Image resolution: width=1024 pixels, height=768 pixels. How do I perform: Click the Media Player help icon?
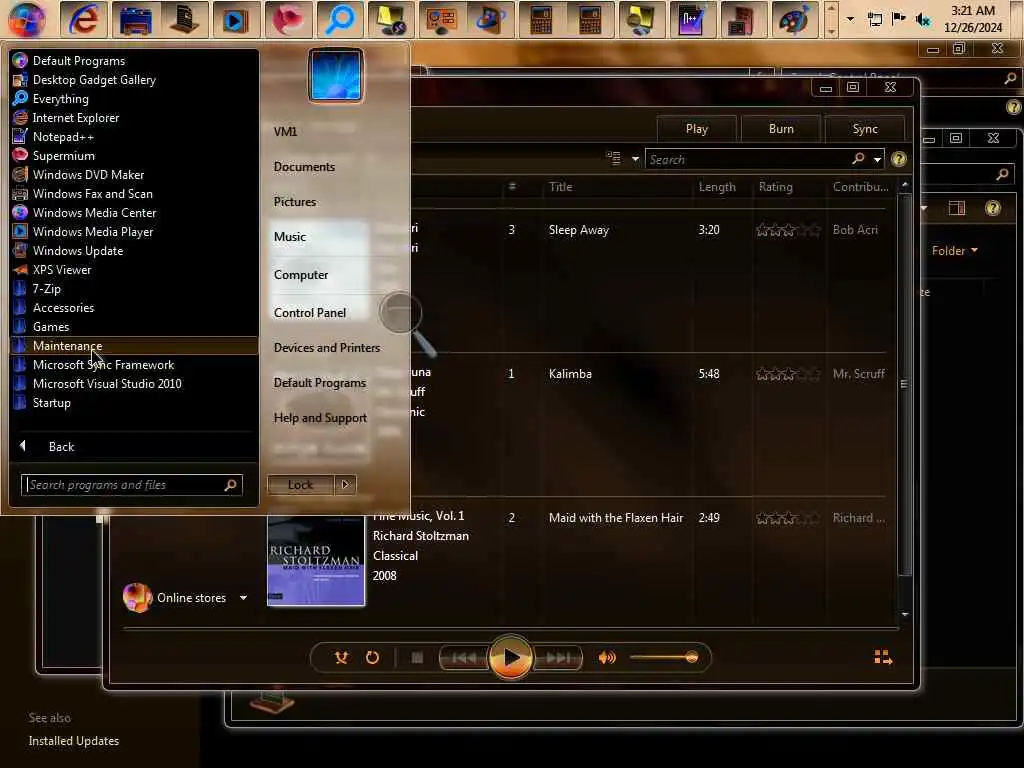tap(899, 159)
